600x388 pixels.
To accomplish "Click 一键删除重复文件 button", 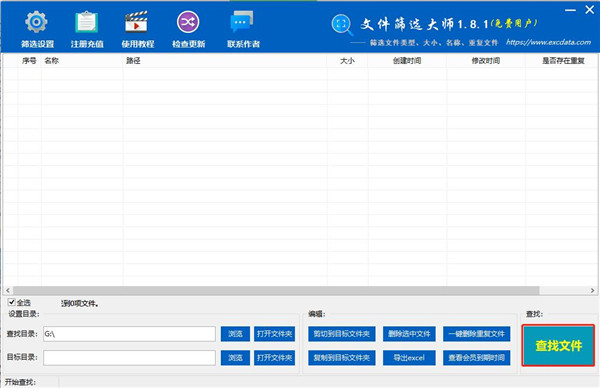I will (477, 334).
